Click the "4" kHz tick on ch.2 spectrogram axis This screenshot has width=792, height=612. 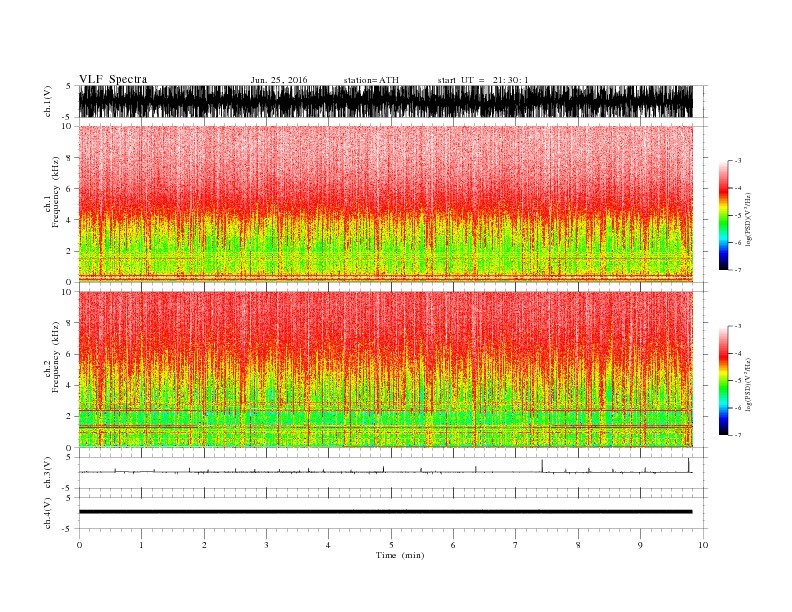point(70,386)
